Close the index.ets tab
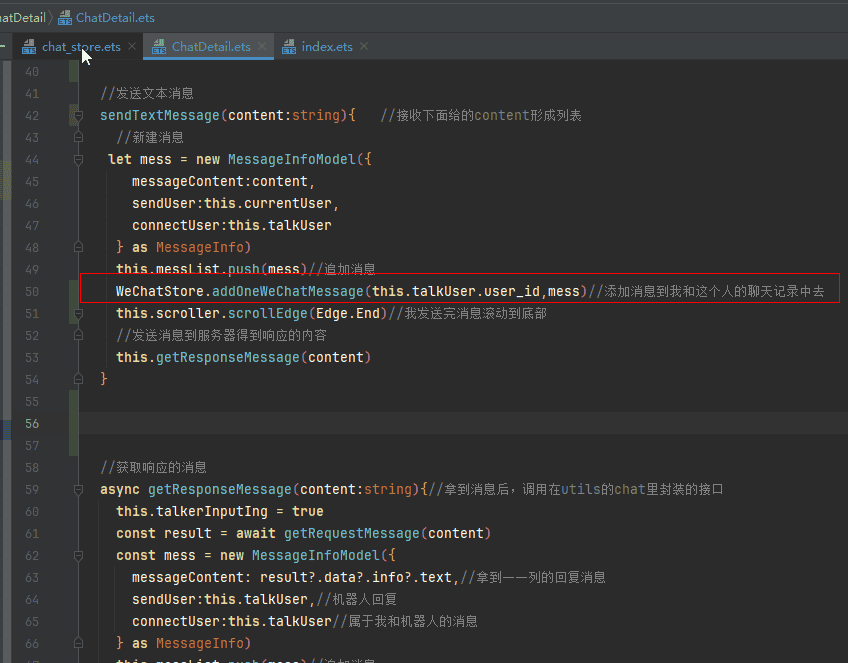Image resolution: width=848 pixels, height=663 pixels. point(363,45)
